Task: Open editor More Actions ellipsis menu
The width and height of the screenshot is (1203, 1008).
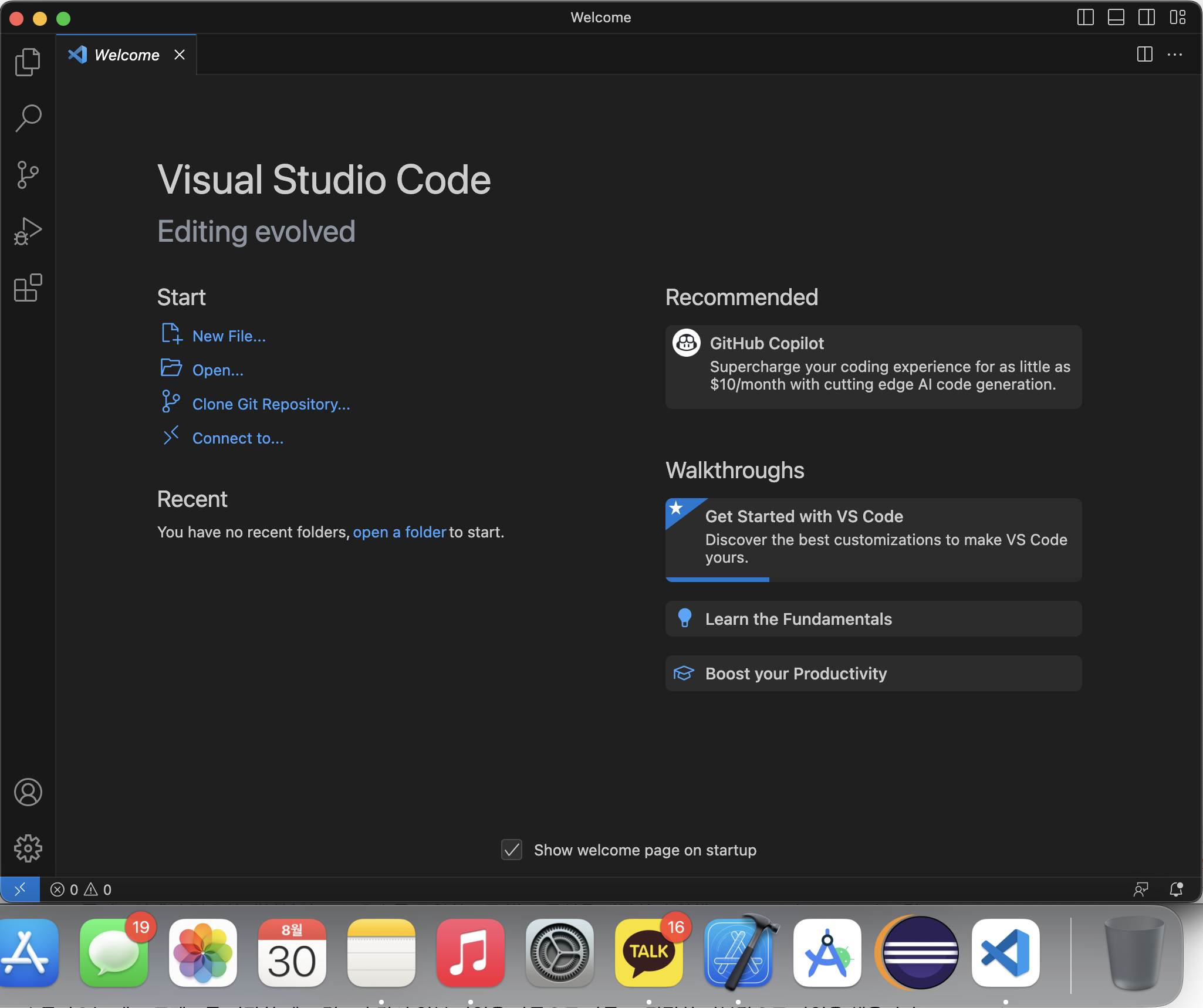Action: point(1175,55)
